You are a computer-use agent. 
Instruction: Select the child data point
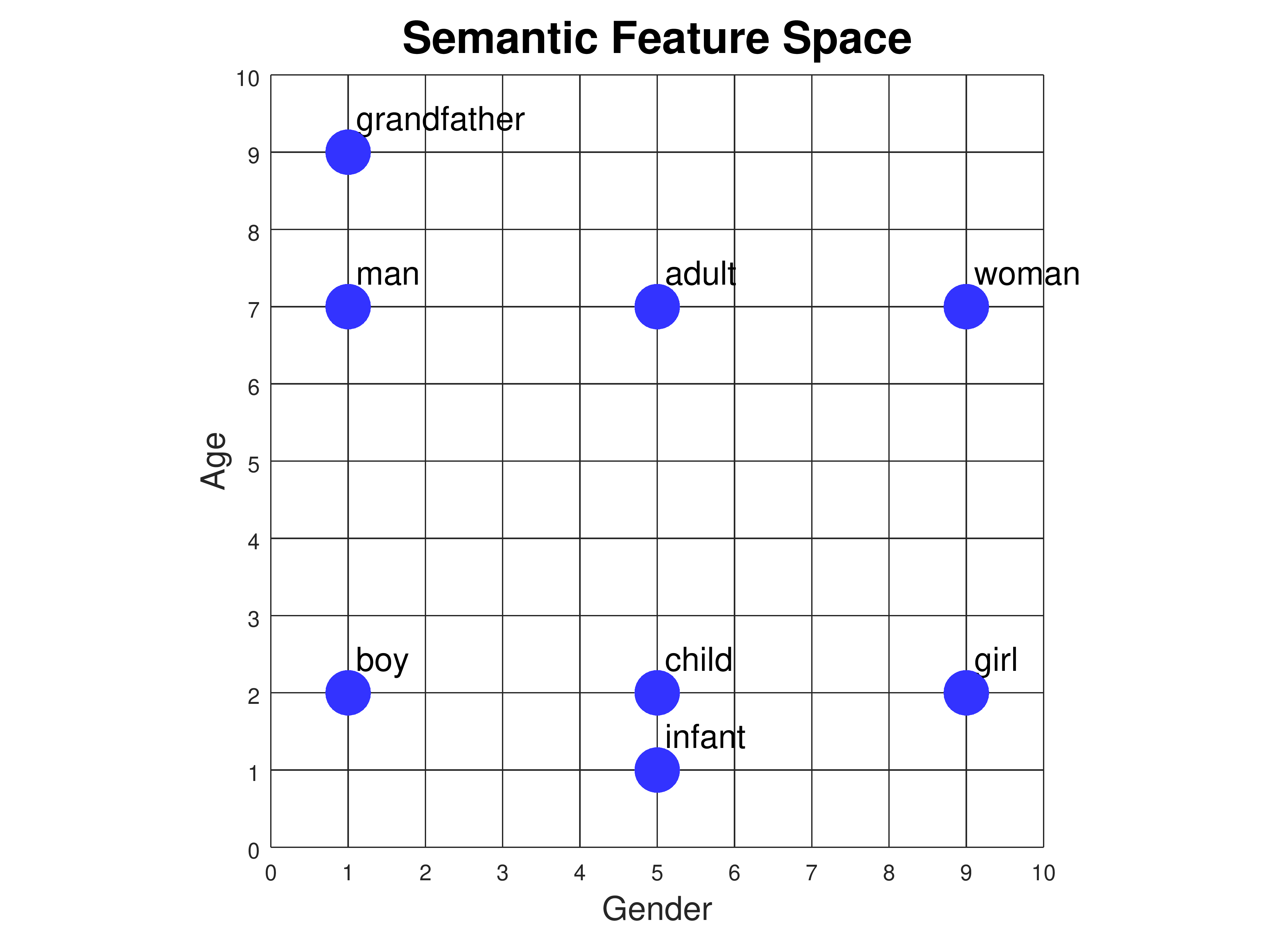657,693
